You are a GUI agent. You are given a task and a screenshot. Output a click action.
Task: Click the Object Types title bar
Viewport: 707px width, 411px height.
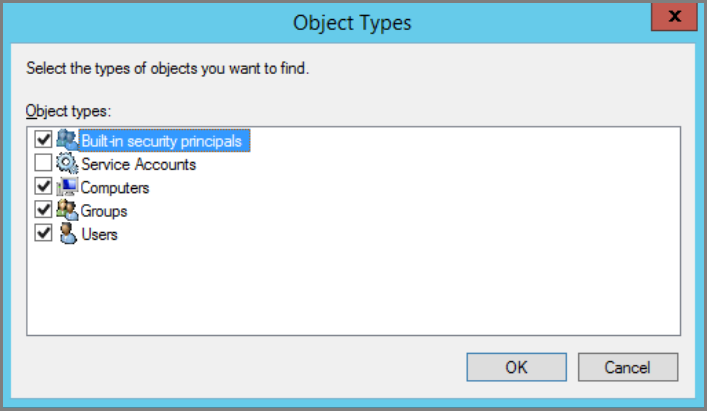pos(352,23)
